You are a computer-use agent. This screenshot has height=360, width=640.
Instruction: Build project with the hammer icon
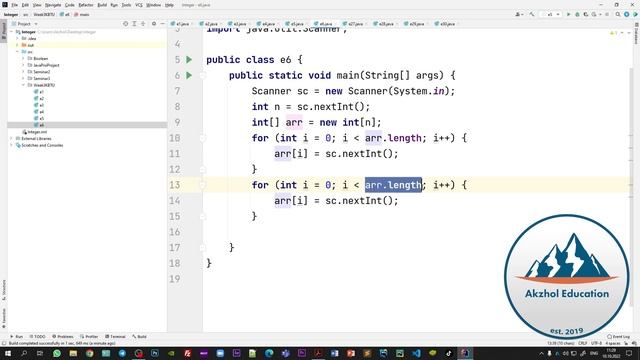coord(531,14)
